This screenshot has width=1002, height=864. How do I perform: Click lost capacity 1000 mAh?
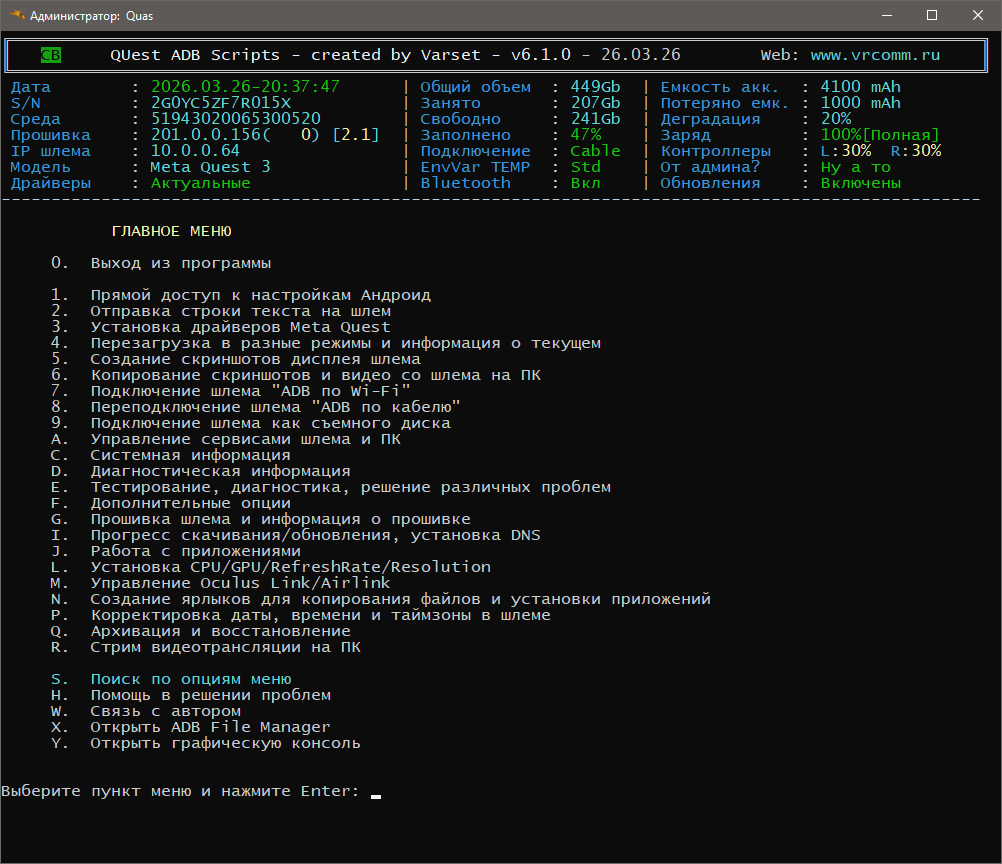(861, 102)
